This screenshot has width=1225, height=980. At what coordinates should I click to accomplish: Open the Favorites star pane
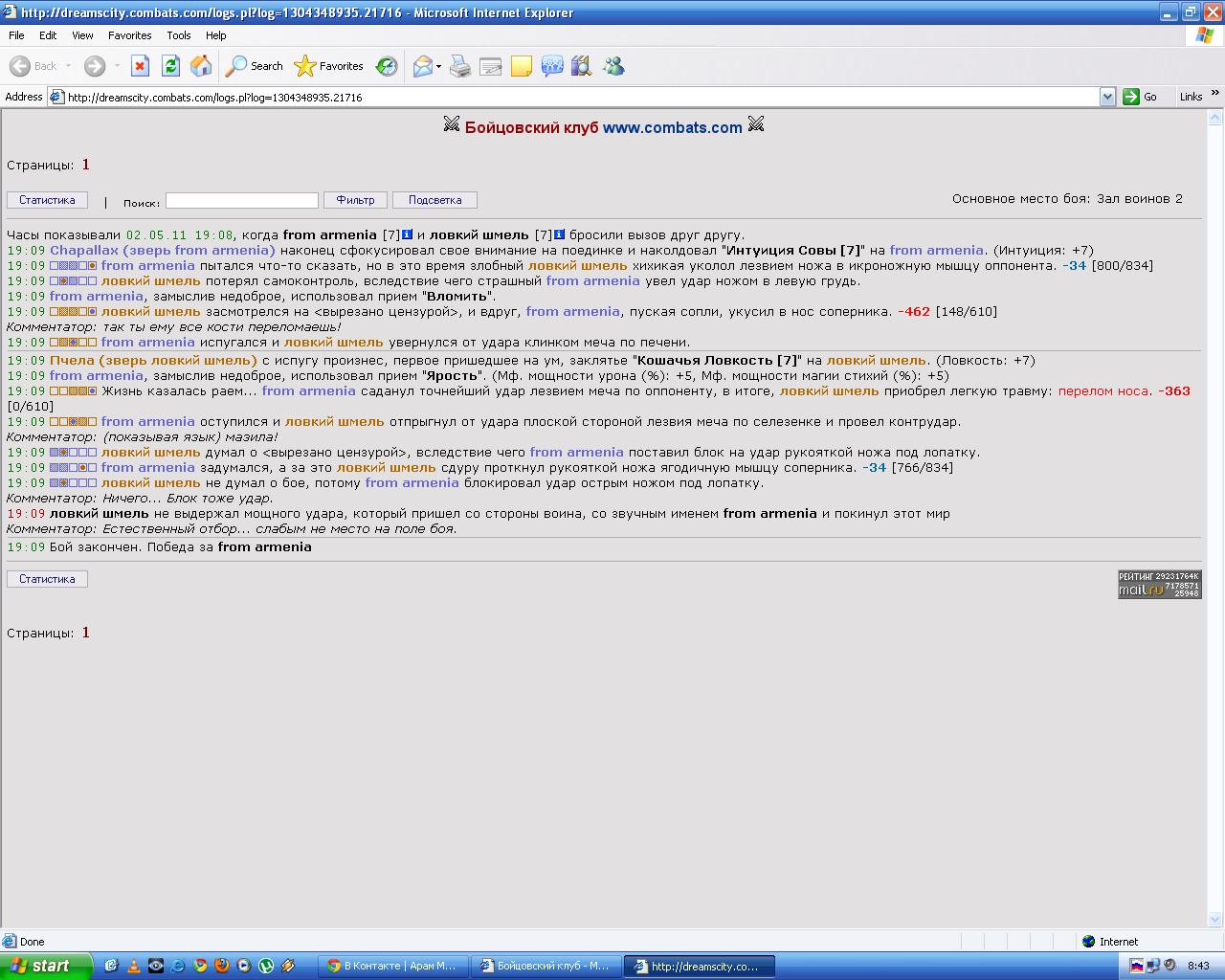pyautogui.click(x=328, y=66)
